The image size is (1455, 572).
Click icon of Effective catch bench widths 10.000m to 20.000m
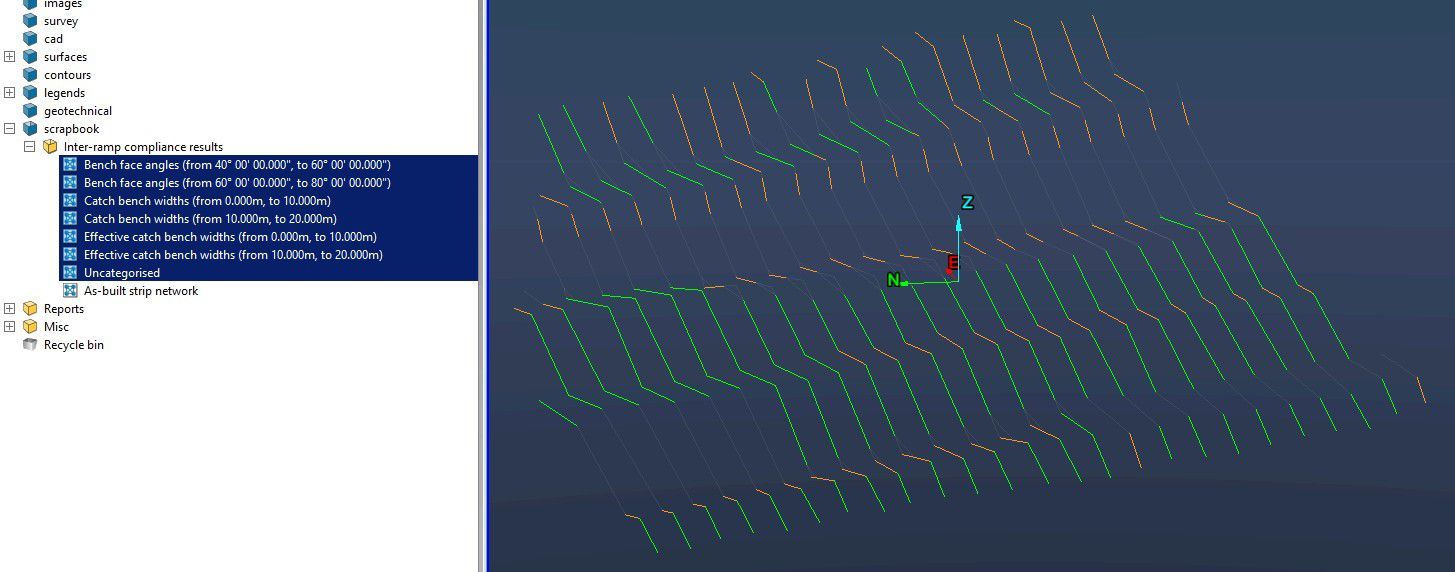click(70, 255)
